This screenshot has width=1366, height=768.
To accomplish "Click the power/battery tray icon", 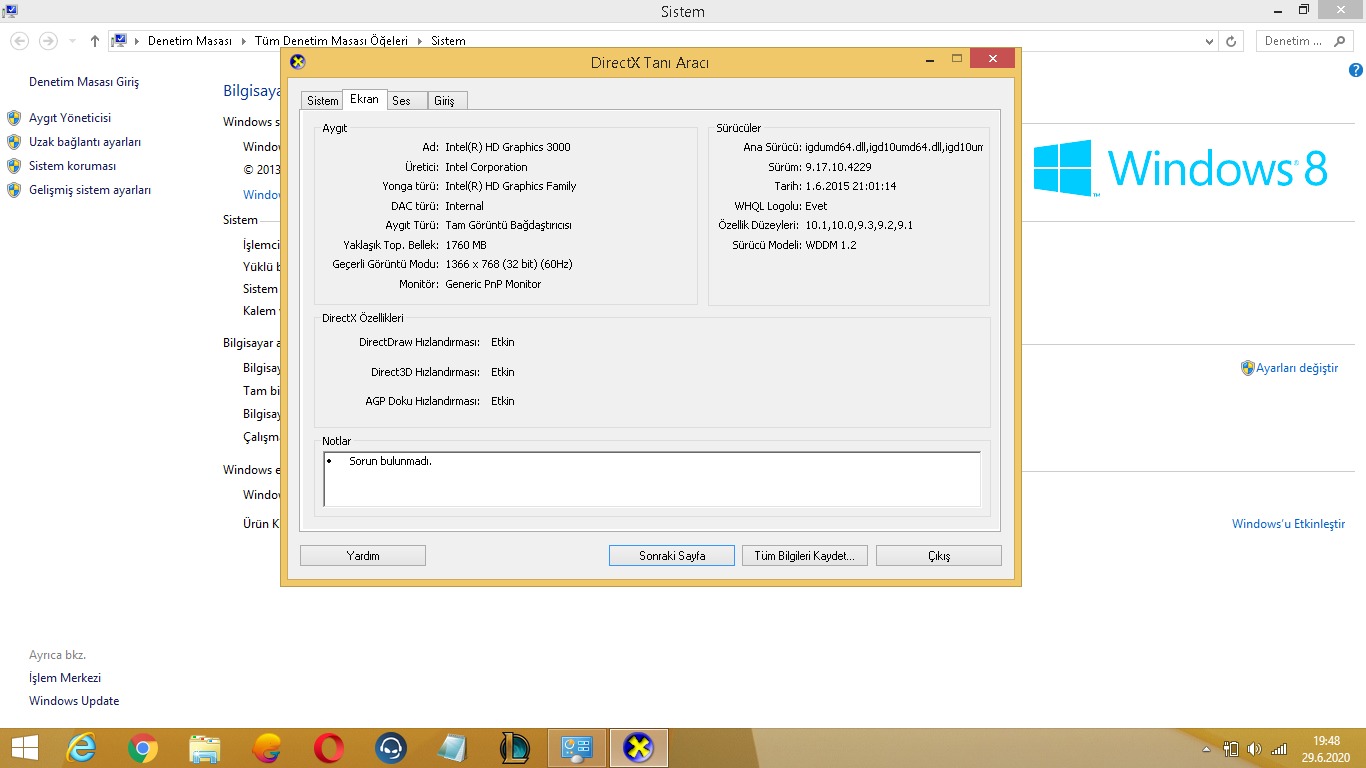I will (1231, 749).
